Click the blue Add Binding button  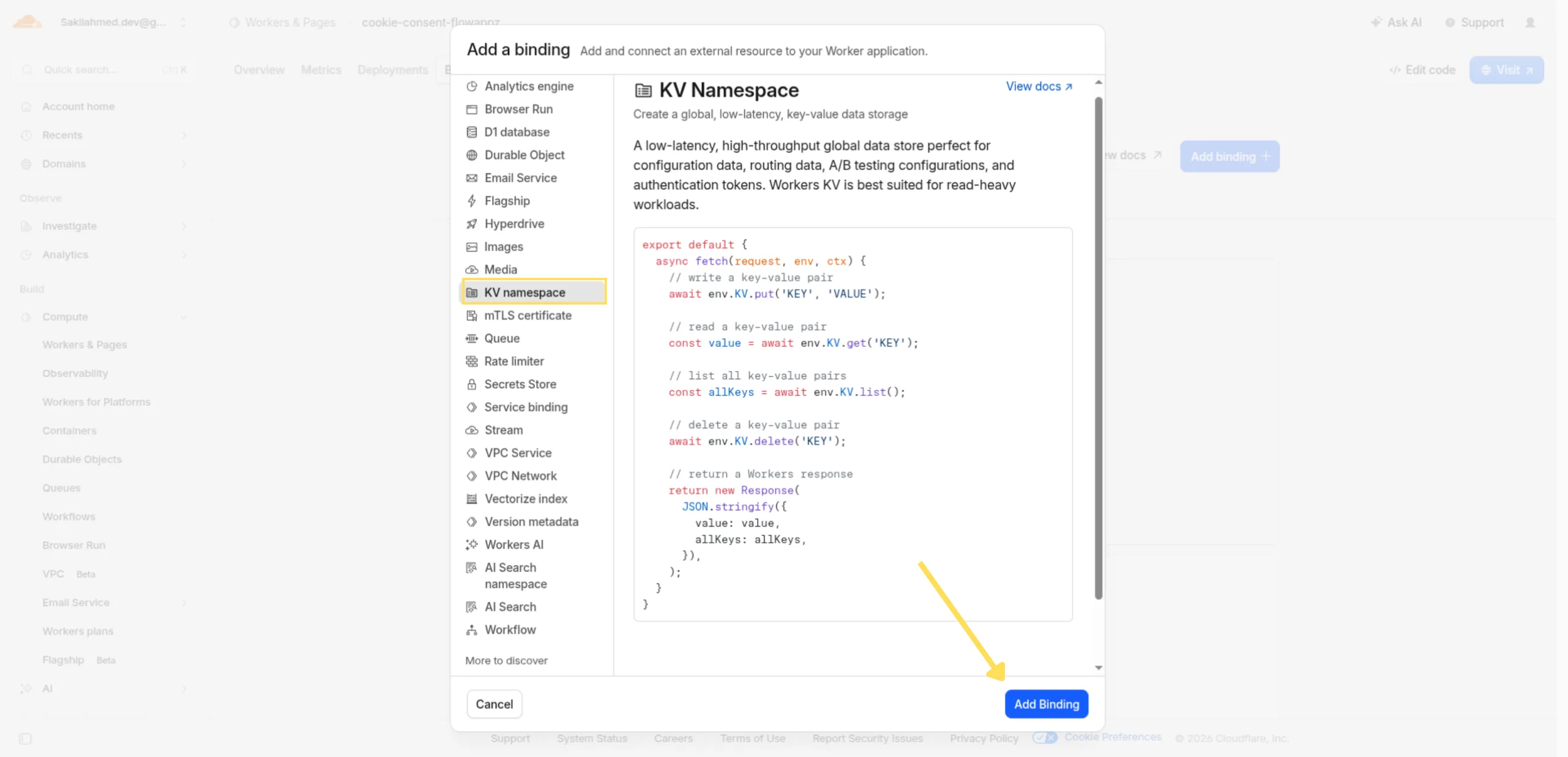click(1046, 704)
